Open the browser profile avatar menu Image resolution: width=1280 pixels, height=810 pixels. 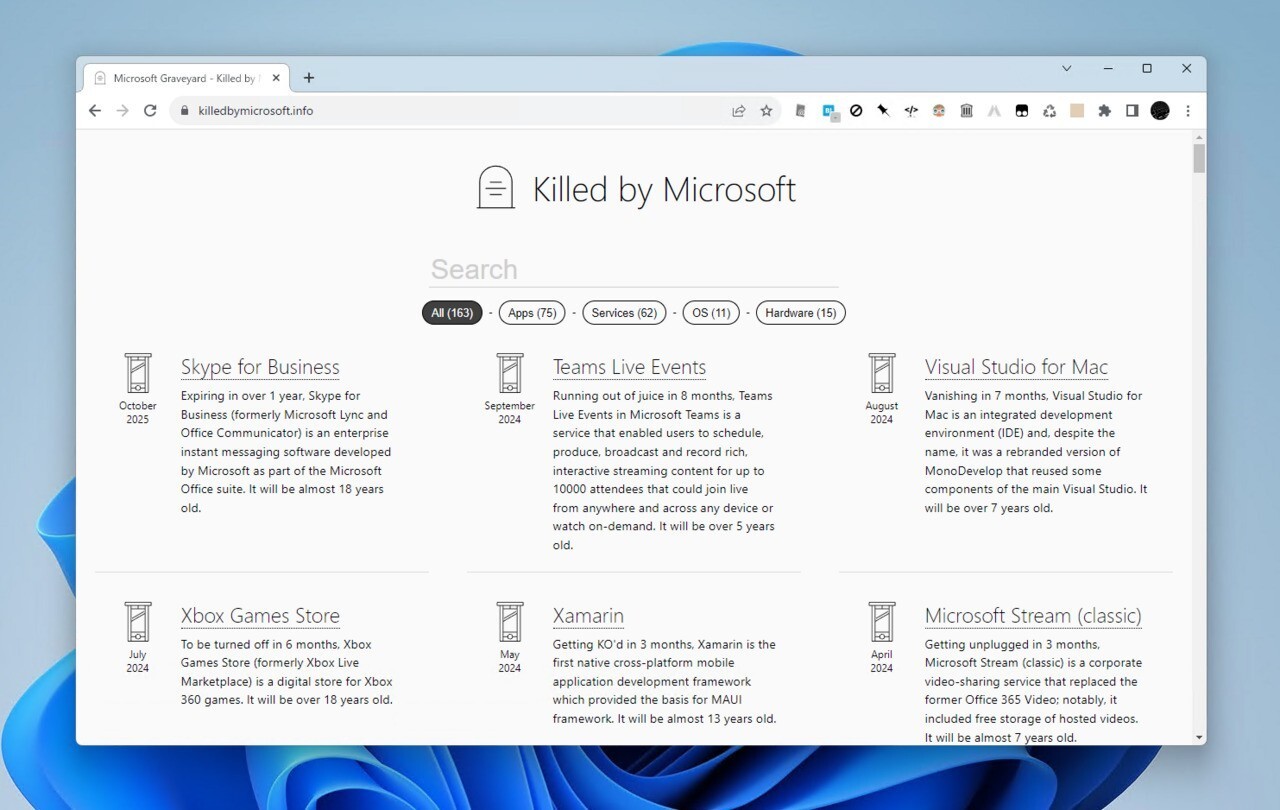click(1159, 111)
